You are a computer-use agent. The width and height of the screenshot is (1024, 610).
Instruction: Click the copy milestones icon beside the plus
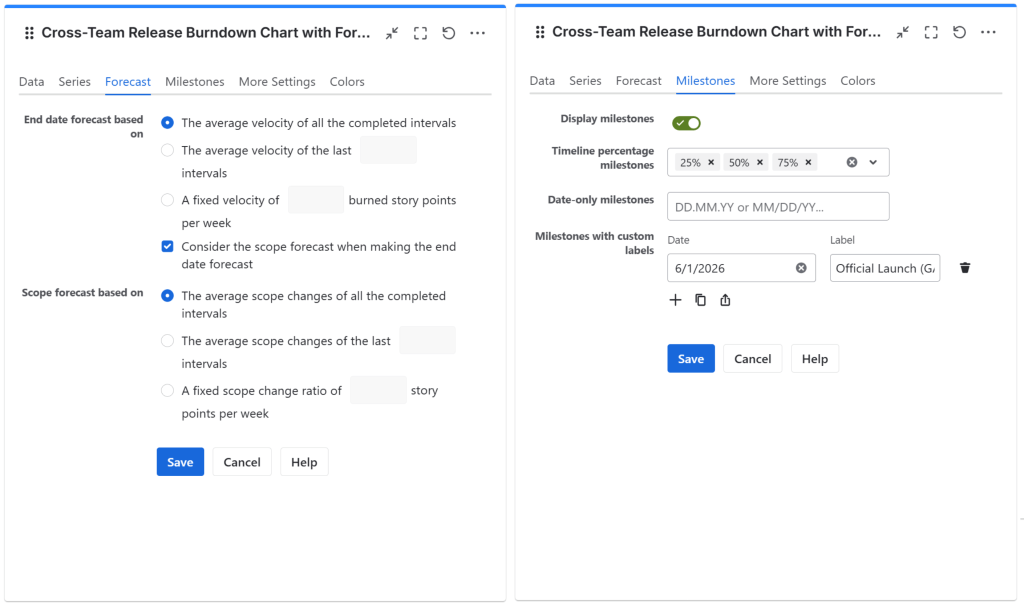[x=700, y=300]
